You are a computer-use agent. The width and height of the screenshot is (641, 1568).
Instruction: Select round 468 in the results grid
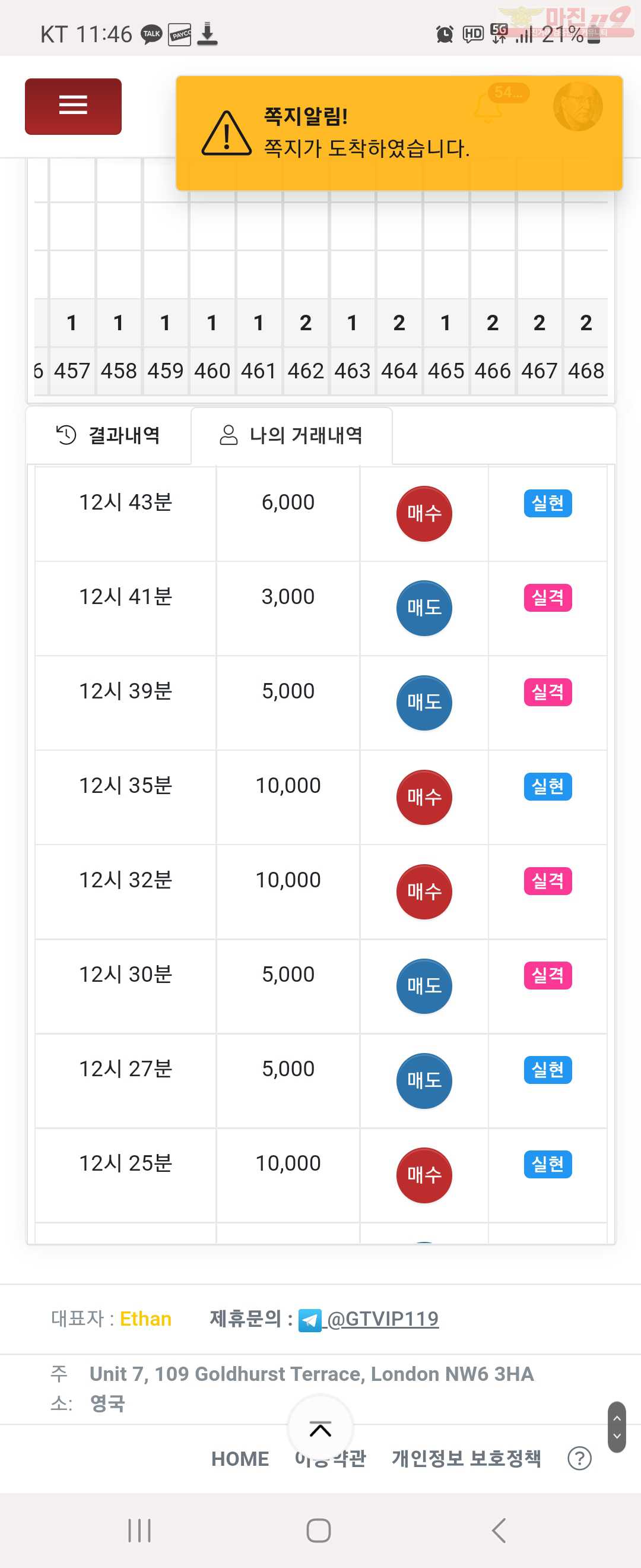(586, 371)
